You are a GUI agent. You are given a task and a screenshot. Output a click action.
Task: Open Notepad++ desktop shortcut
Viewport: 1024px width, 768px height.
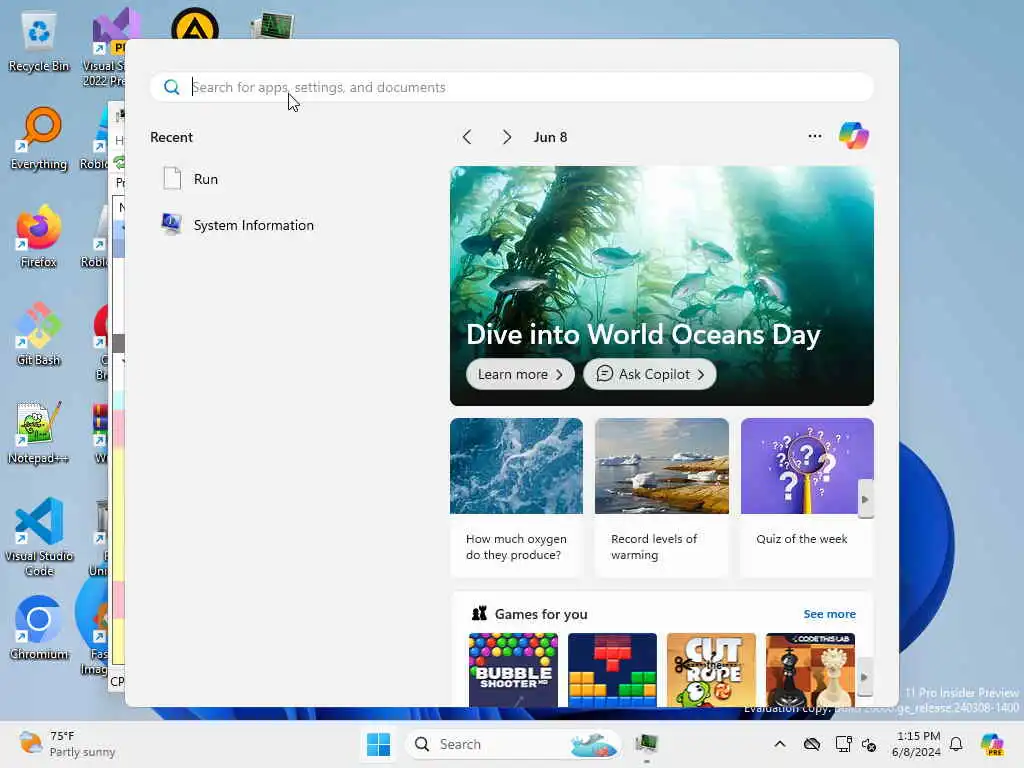click(x=39, y=433)
